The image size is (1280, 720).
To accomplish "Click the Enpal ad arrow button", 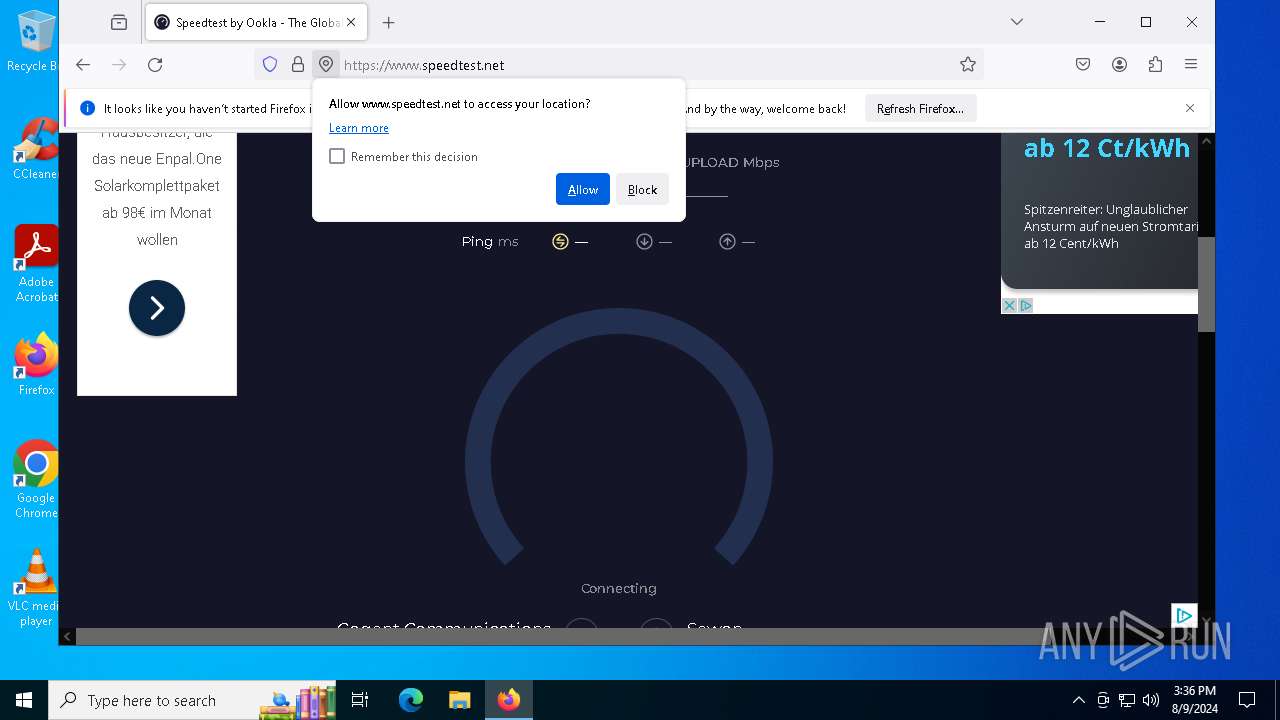I will (157, 308).
